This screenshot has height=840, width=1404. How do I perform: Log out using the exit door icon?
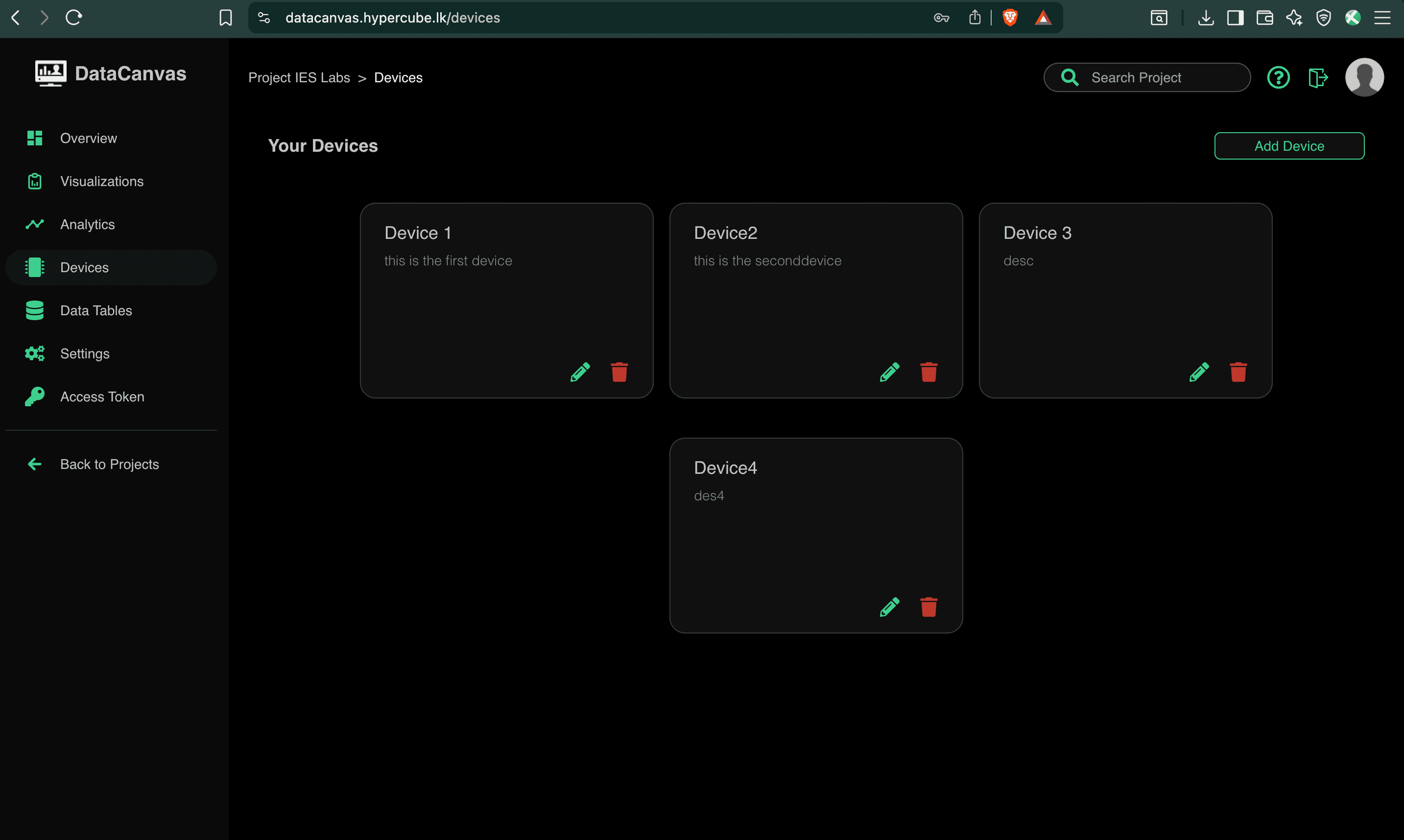pos(1317,77)
